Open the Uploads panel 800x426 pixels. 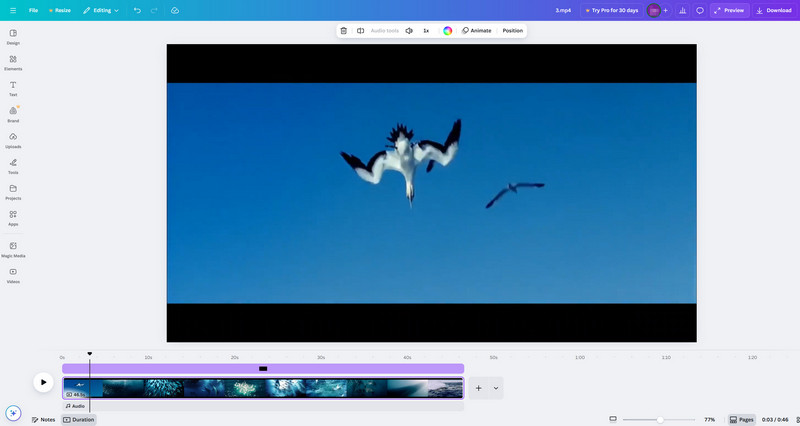pos(13,140)
